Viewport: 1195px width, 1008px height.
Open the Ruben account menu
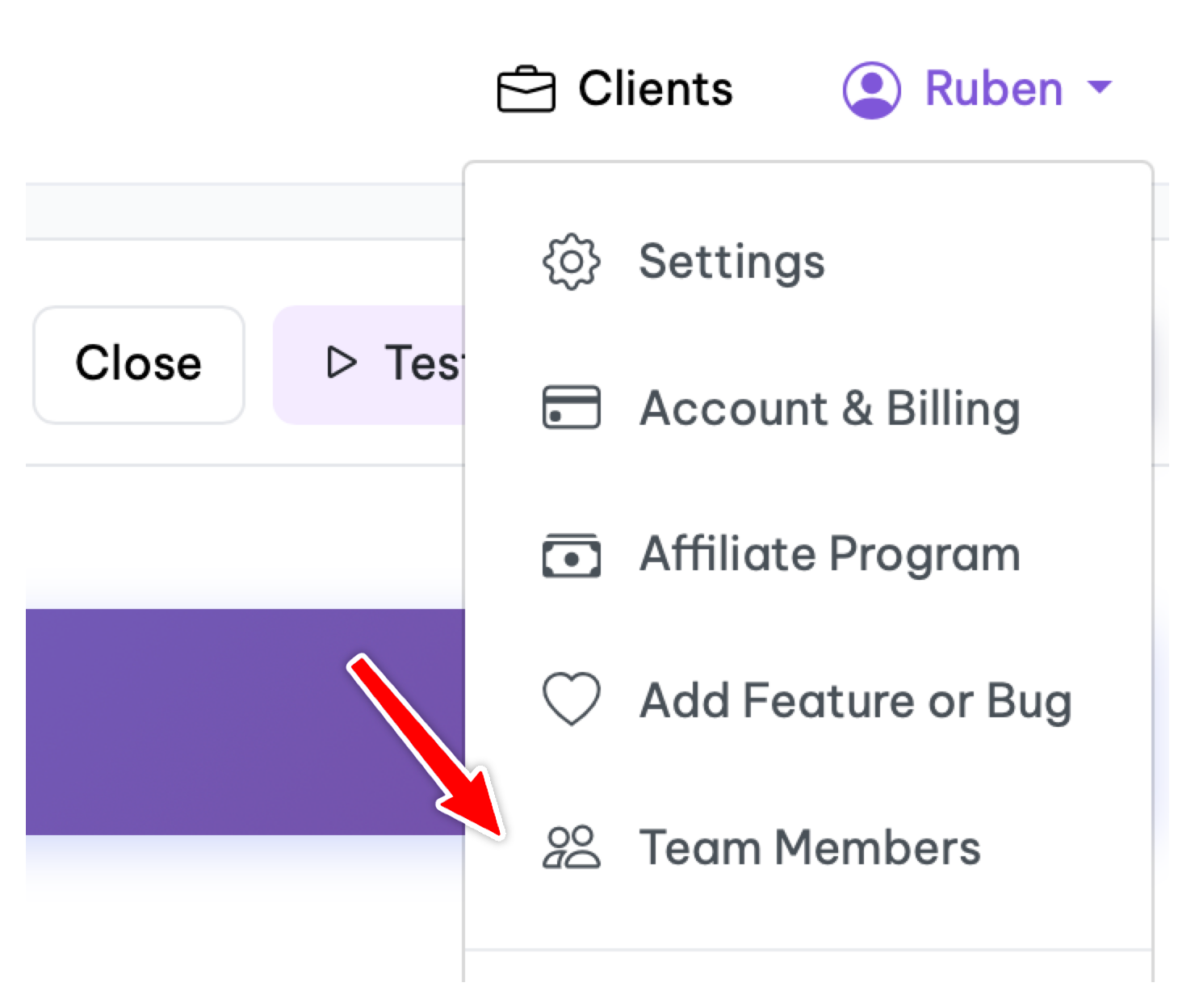tap(978, 89)
